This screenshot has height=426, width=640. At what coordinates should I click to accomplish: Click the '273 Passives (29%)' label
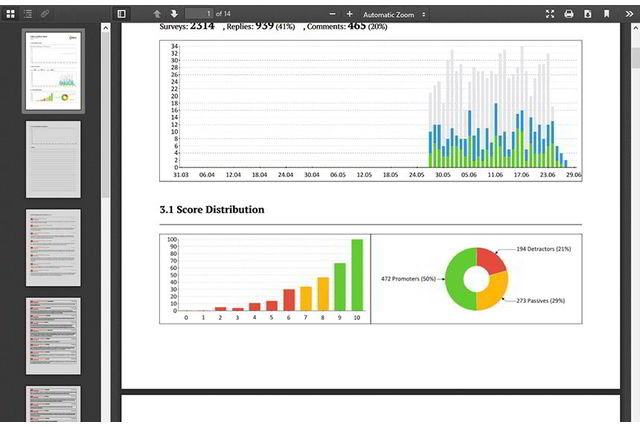point(540,301)
